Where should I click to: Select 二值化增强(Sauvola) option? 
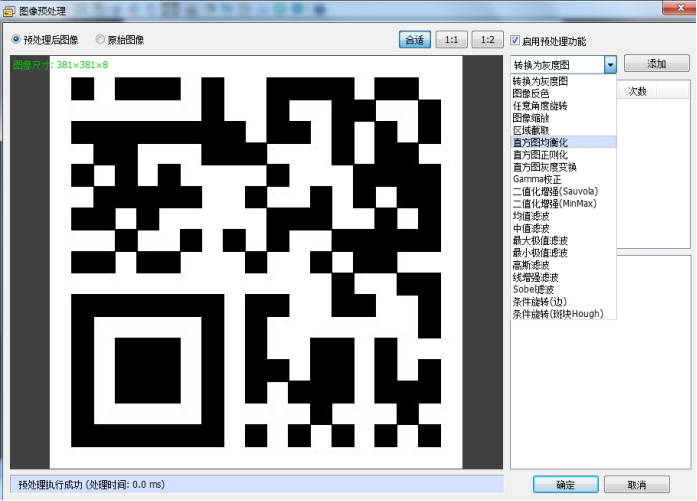(x=564, y=192)
